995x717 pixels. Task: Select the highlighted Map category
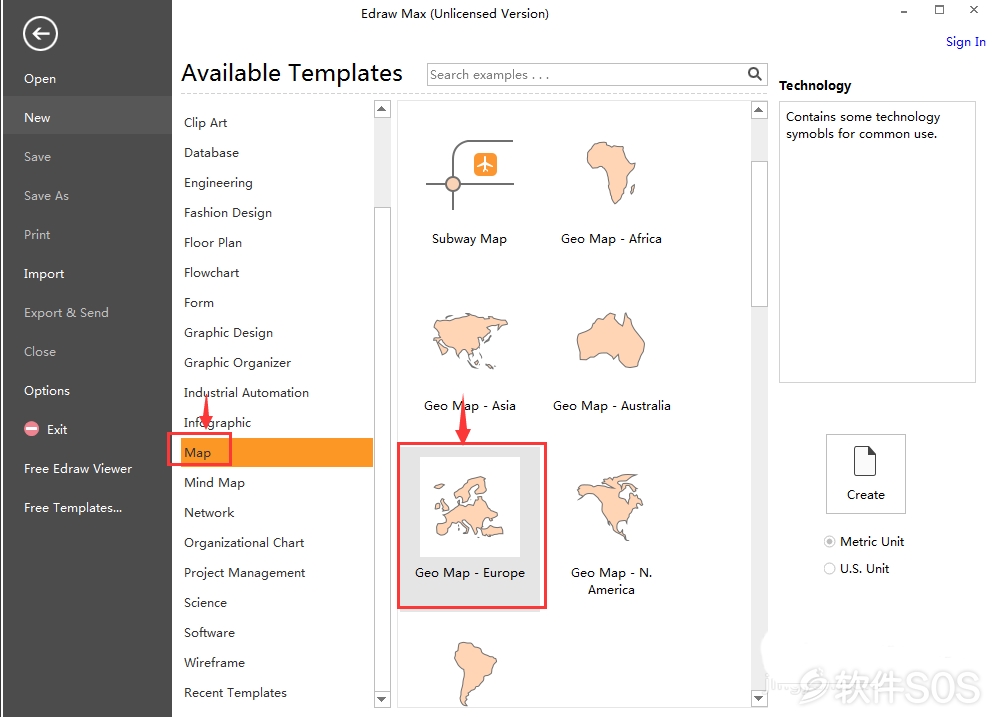[277, 452]
